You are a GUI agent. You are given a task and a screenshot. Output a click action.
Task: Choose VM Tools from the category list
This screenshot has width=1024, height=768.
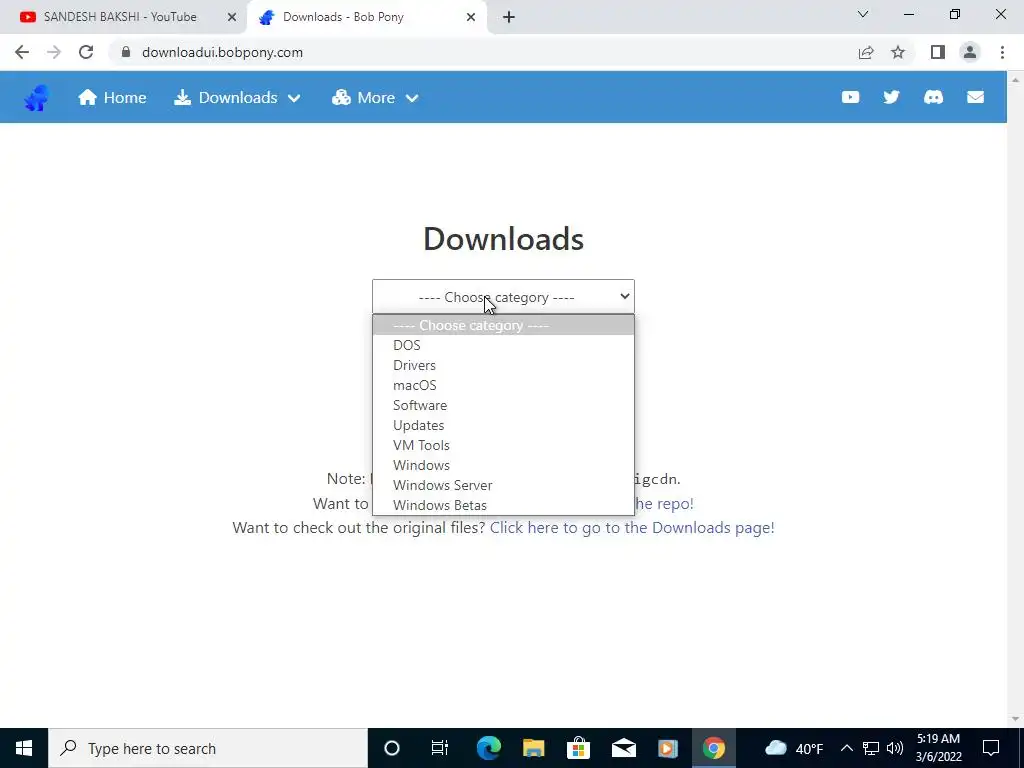pos(503,445)
